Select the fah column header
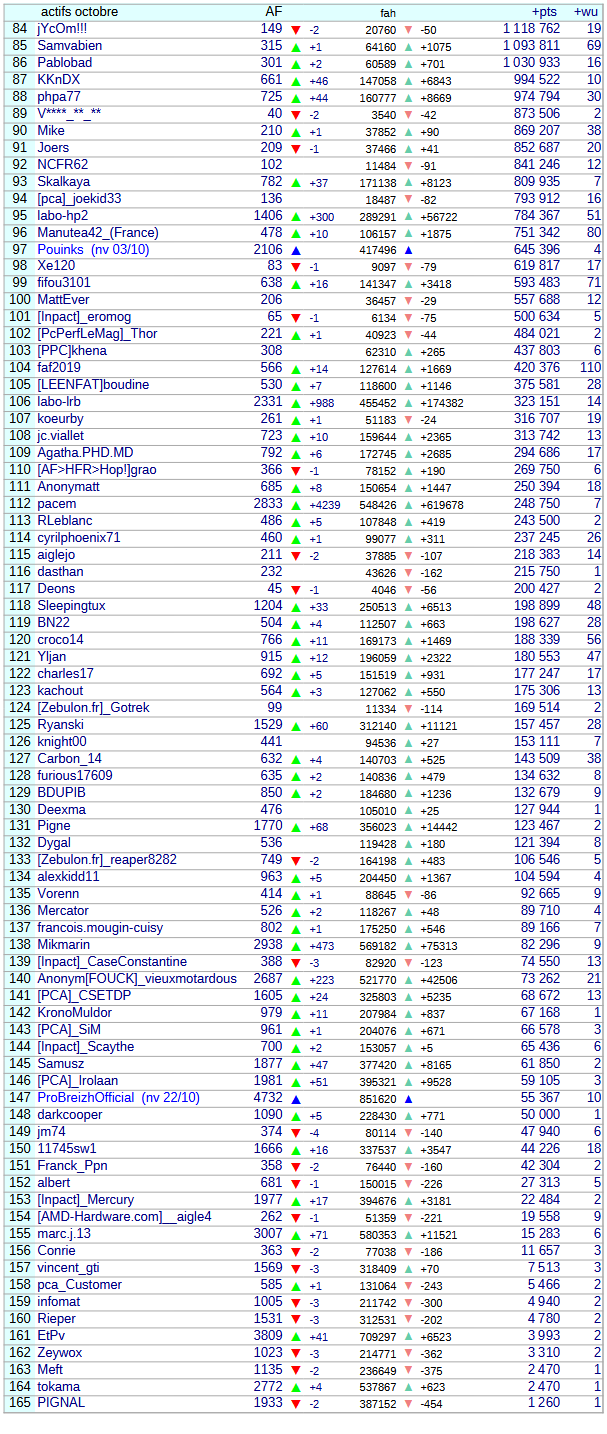 pyautogui.click(x=388, y=13)
